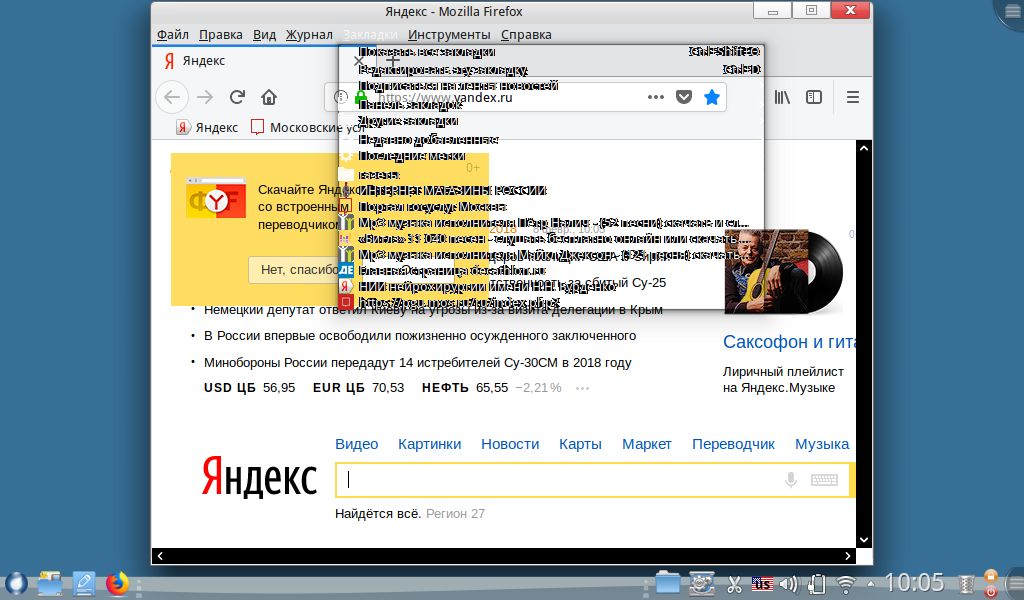Click the Регион 27 link
The image size is (1024, 600).
(455, 514)
